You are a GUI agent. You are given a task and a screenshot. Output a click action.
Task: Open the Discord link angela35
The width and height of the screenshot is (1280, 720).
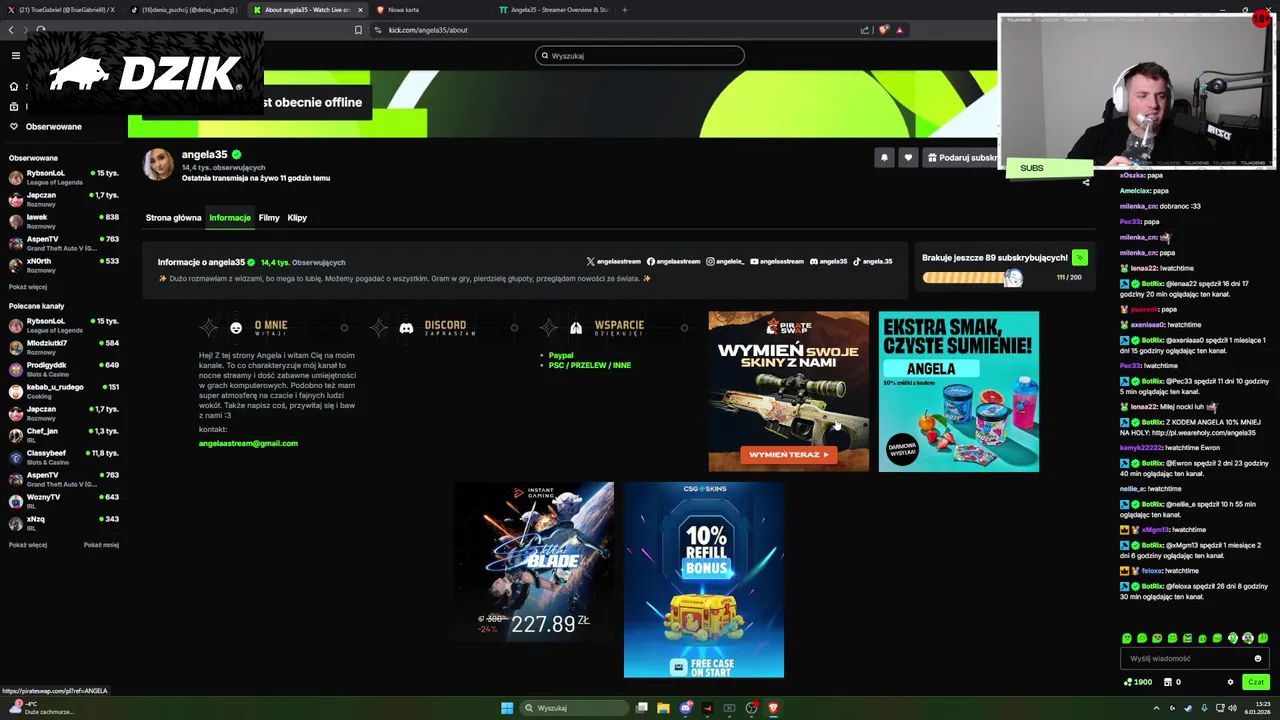pos(828,262)
